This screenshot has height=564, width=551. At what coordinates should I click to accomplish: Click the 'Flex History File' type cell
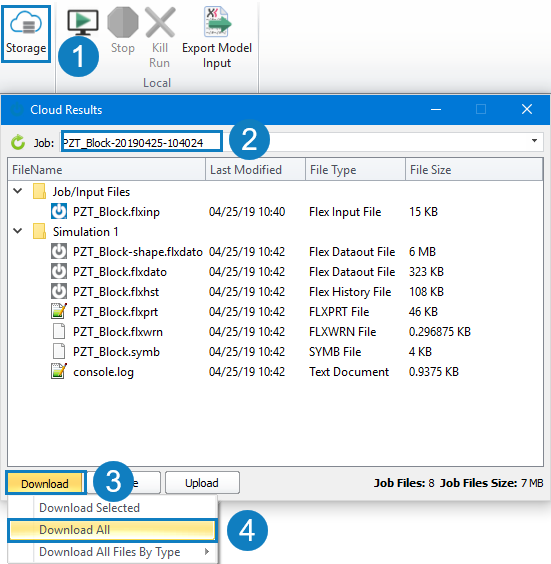[x=350, y=292]
